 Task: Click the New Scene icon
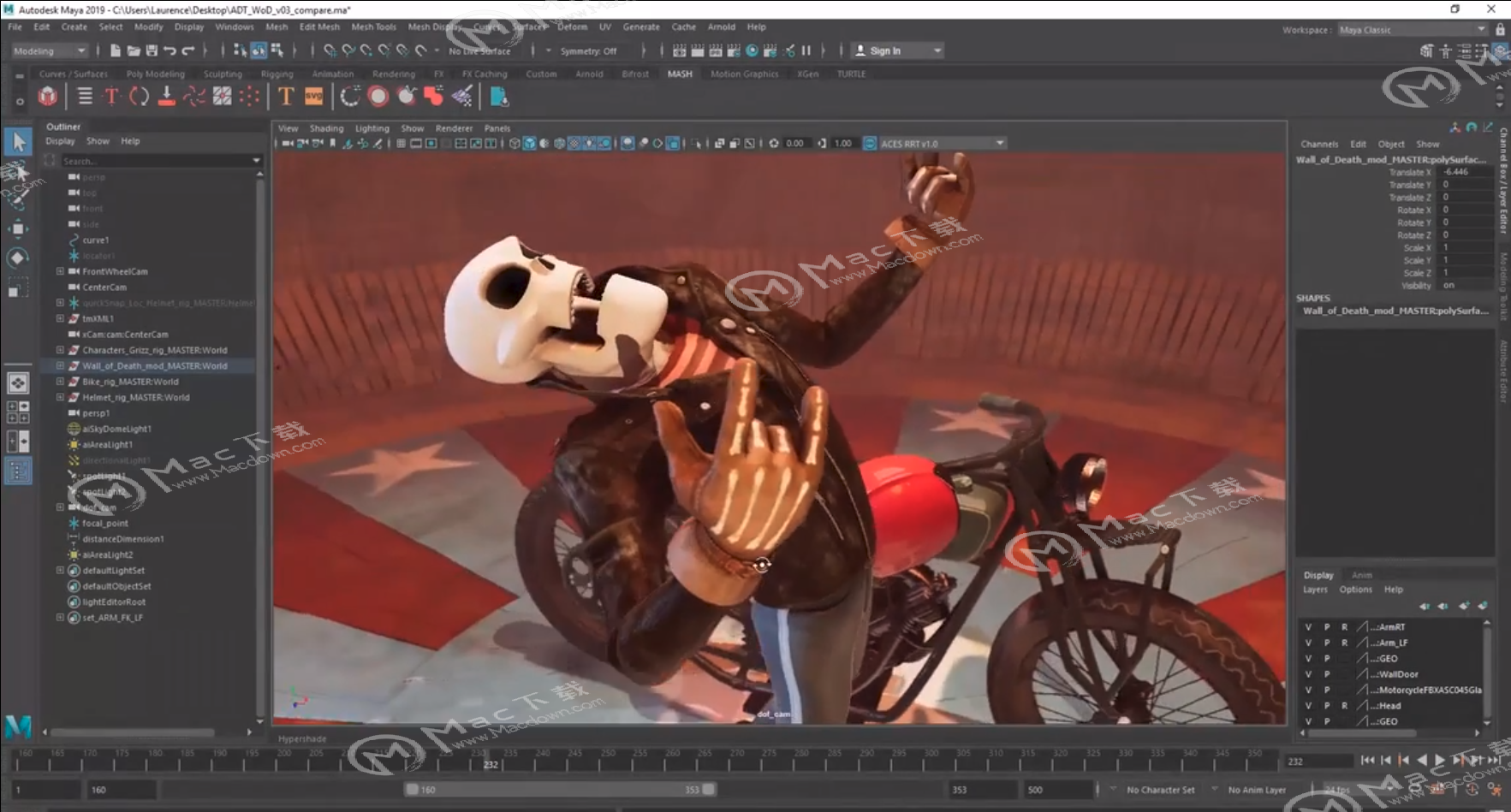pyautogui.click(x=116, y=50)
